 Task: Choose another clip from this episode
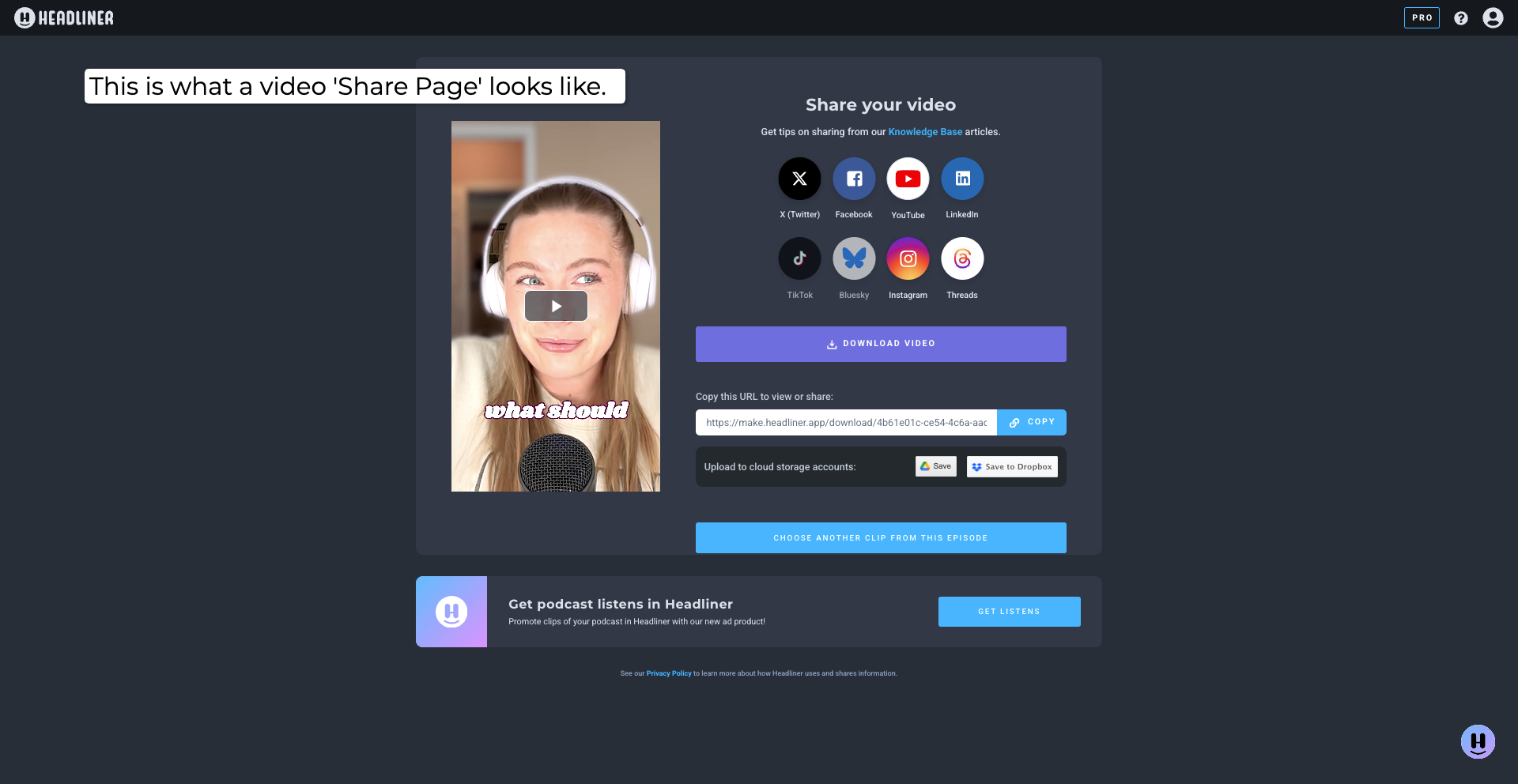pos(881,537)
